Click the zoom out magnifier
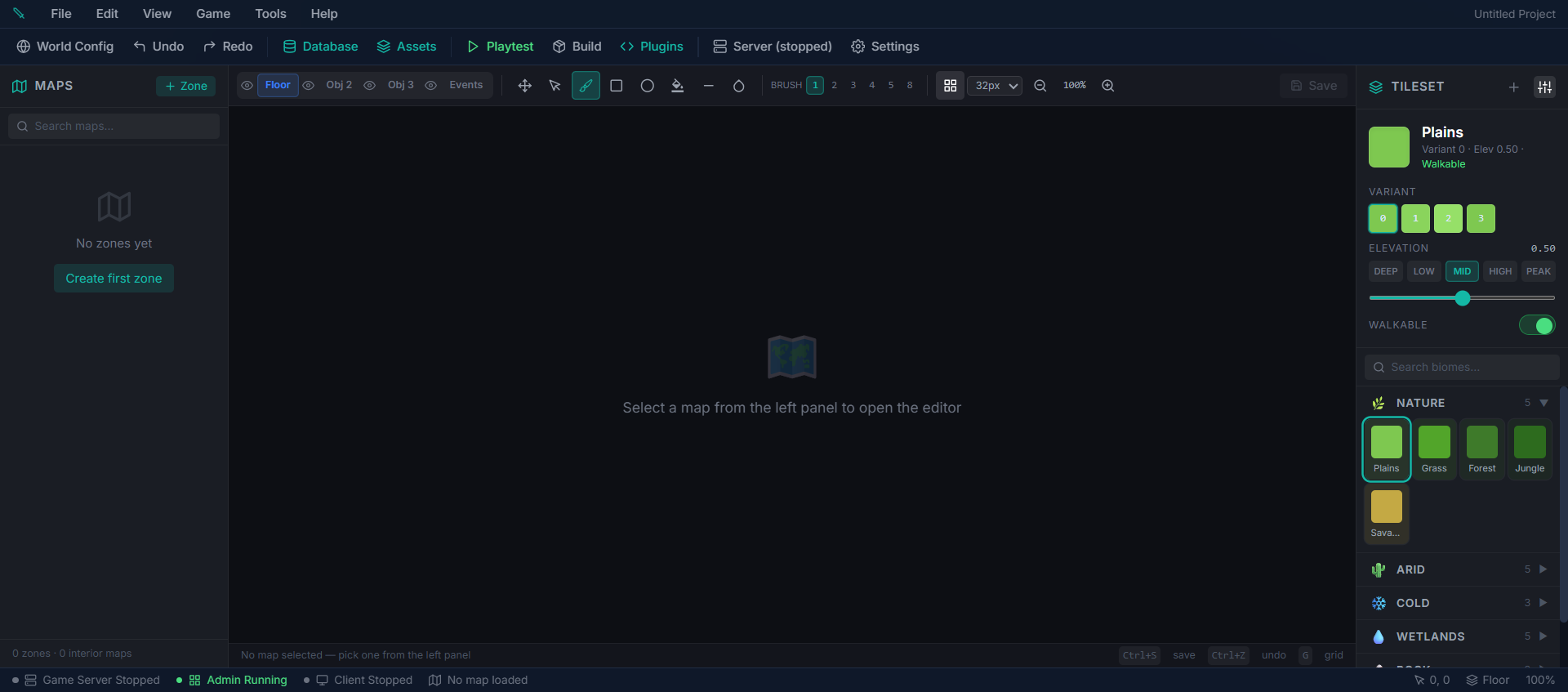This screenshot has width=1568, height=692. point(1040,86)
